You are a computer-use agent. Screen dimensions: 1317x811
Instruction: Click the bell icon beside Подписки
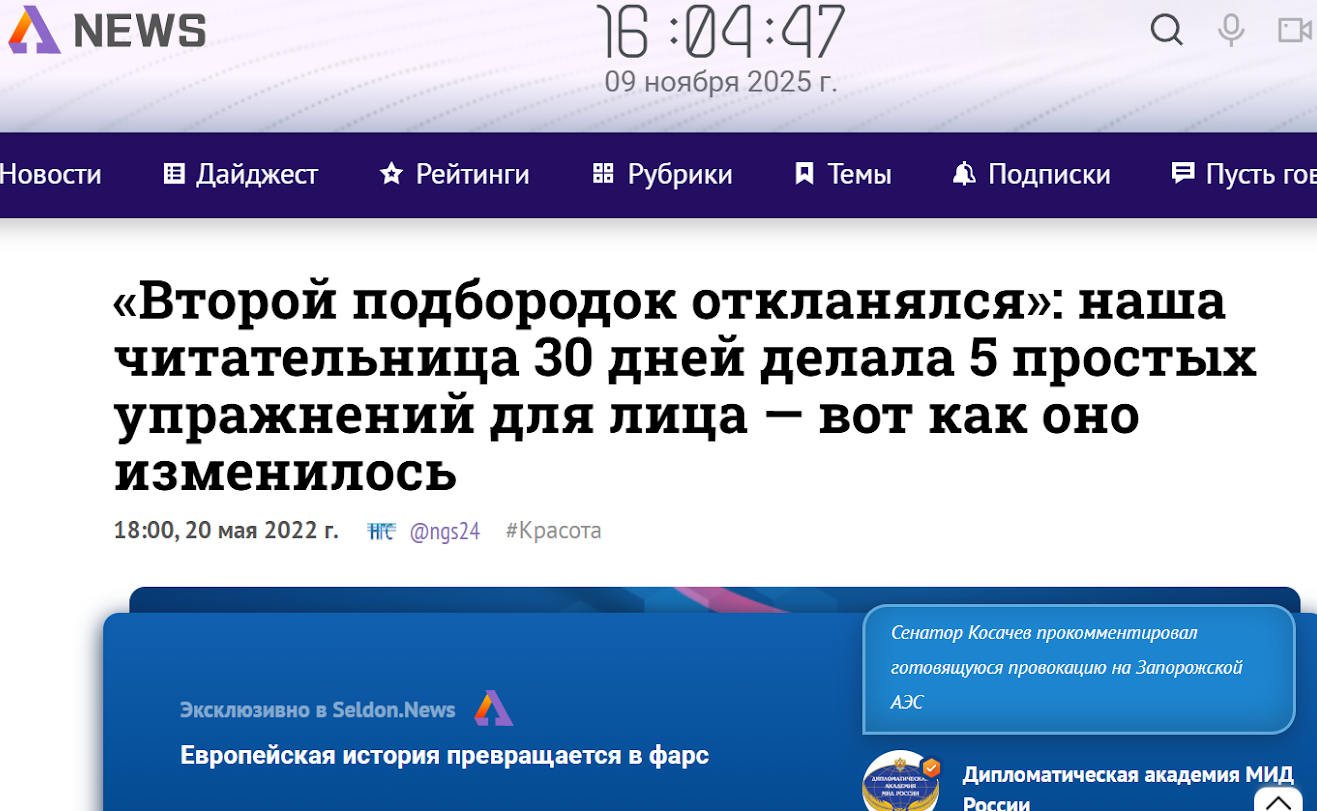tap(964, 174)
